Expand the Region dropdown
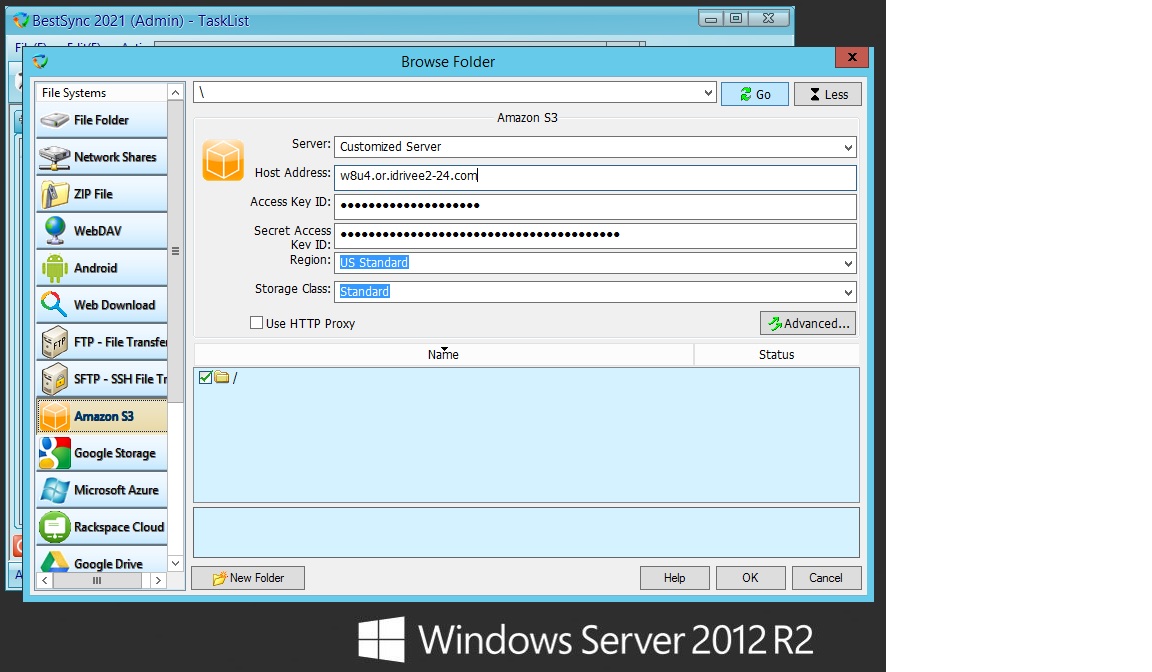 coord(849,263)
